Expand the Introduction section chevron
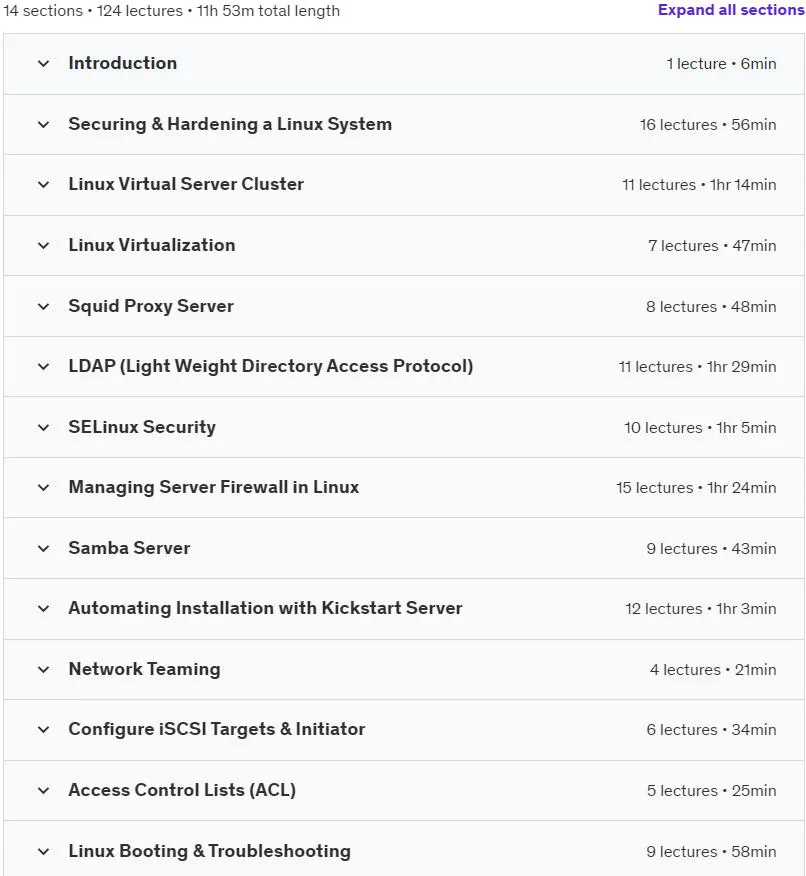This screenshot has height=876, width=806. pyautogui.click(x=43, y=64)
